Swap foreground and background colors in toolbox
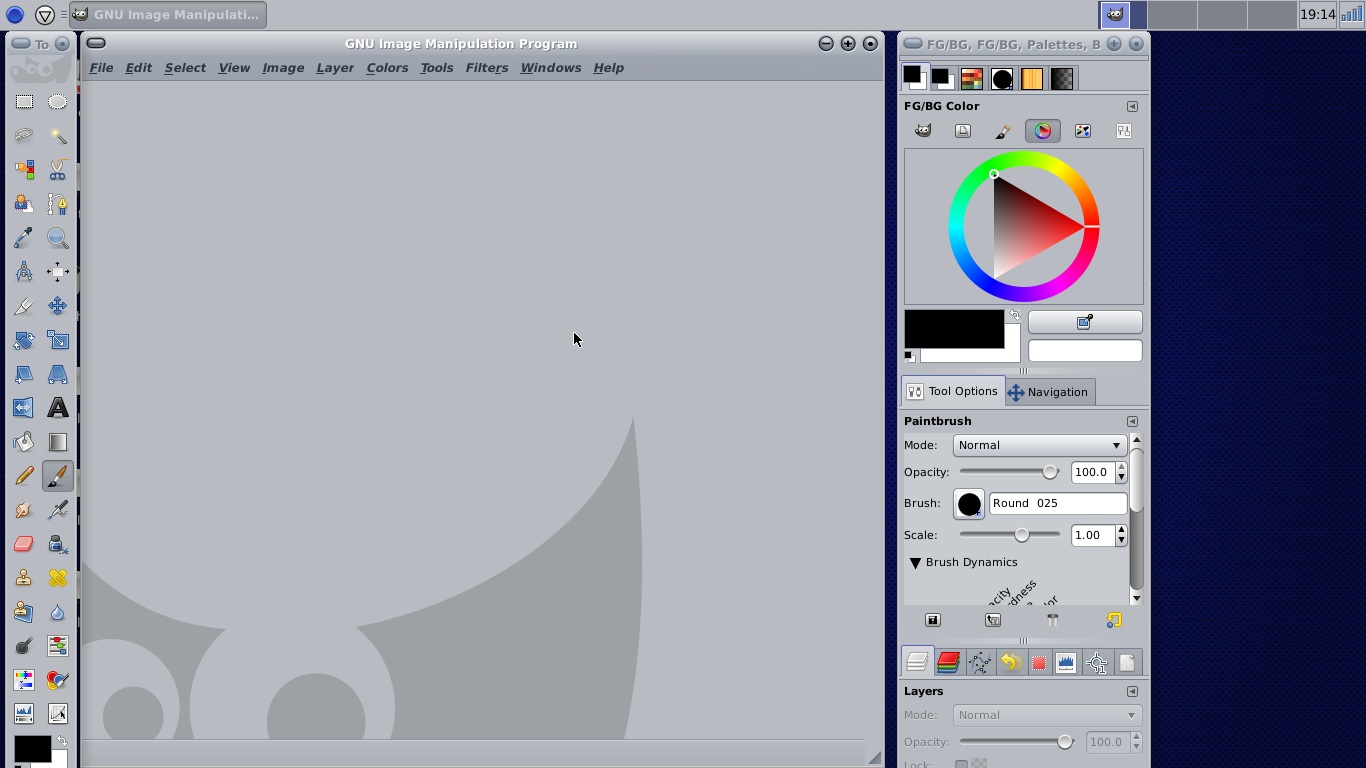 pos(62,741)
